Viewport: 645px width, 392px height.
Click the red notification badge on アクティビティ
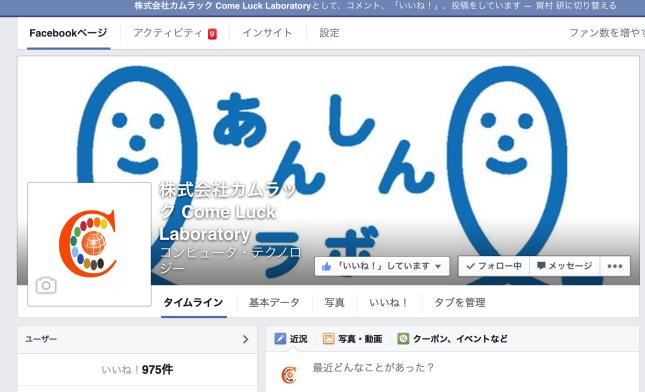coord(212,34)
